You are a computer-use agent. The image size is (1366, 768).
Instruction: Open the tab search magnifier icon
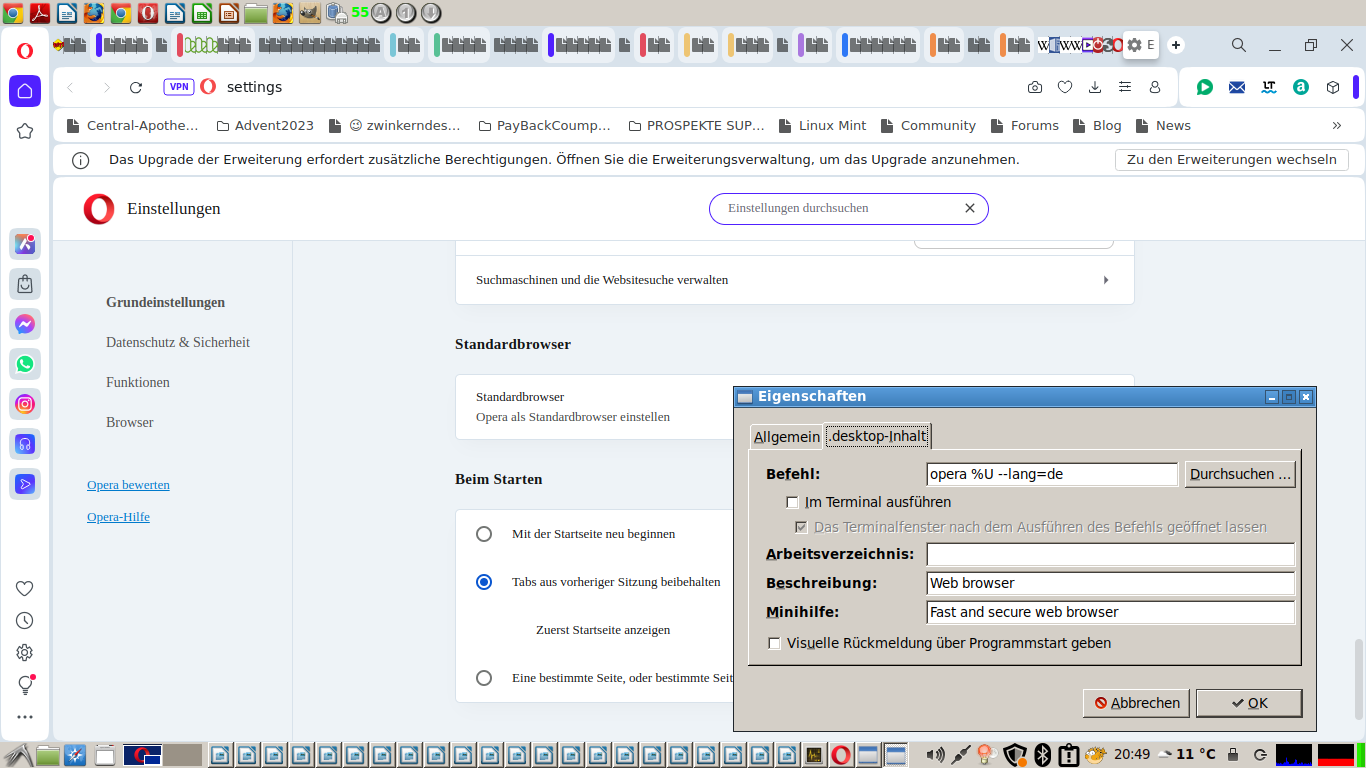(1239, 45)
